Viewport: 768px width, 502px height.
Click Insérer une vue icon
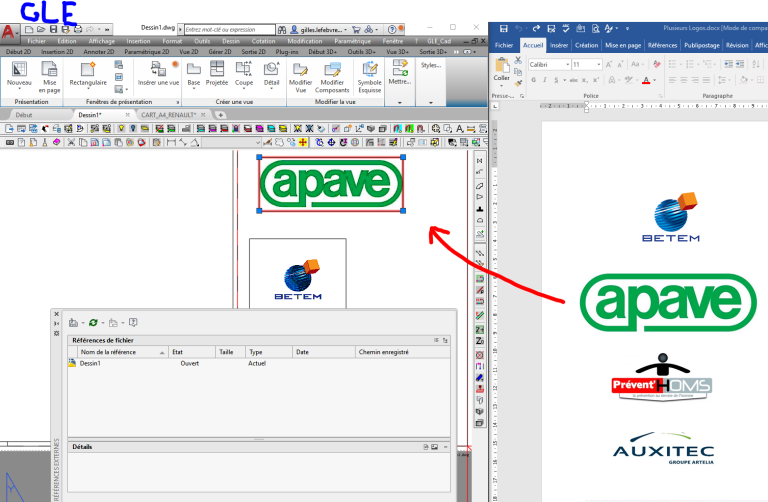[x=158, y=70]
